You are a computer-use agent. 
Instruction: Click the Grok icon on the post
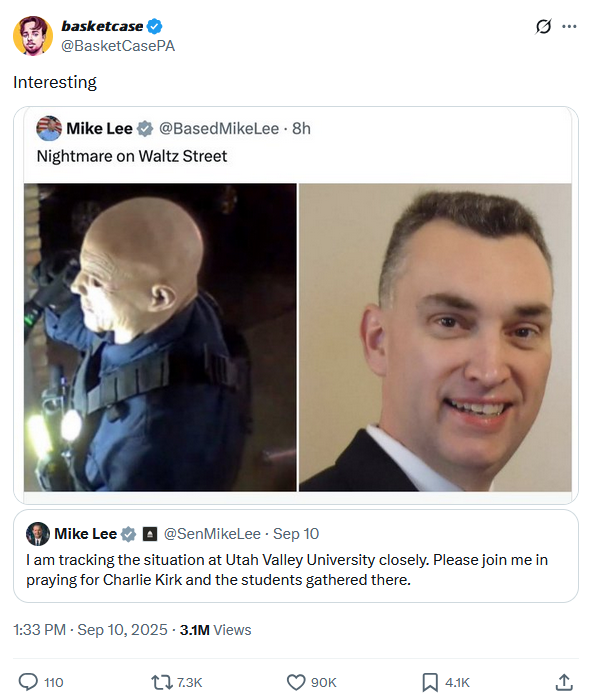click(x=543, y=27)
